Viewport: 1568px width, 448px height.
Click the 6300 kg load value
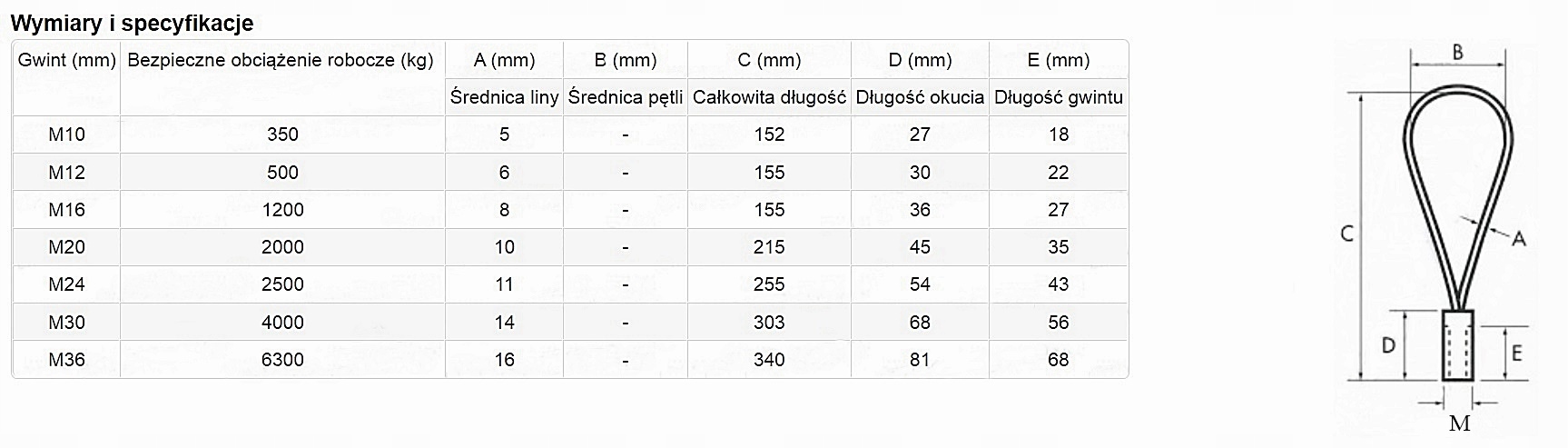click(282, 360)
